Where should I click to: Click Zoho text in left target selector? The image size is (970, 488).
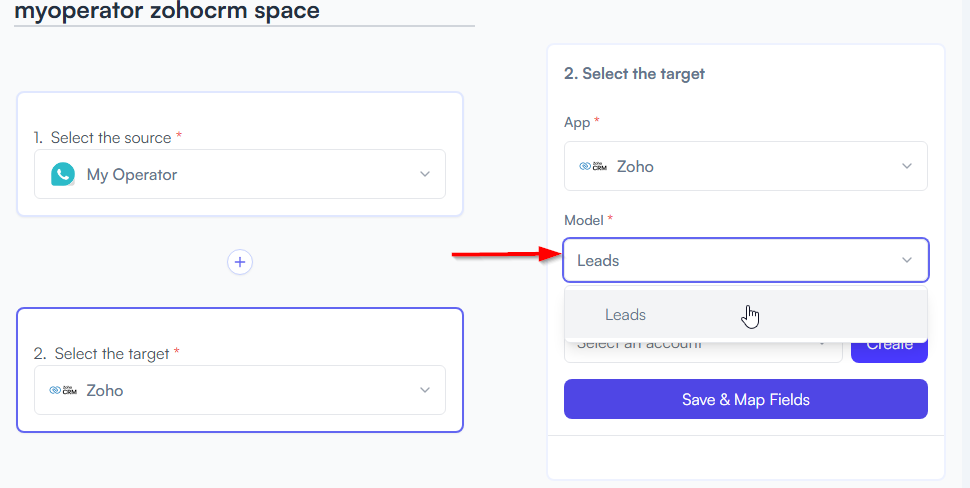105,390
